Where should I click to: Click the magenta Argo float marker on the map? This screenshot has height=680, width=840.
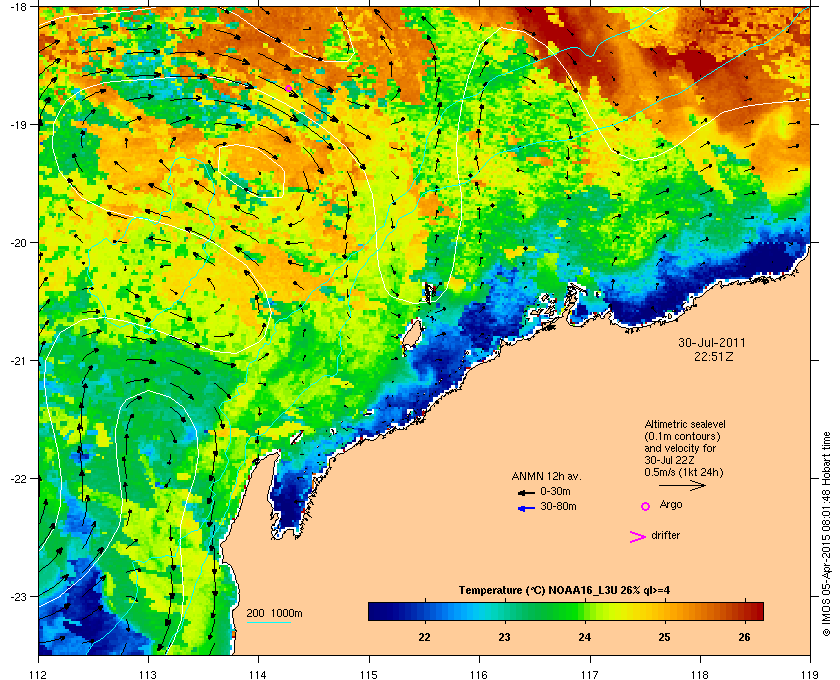click(x=288, y=88)
